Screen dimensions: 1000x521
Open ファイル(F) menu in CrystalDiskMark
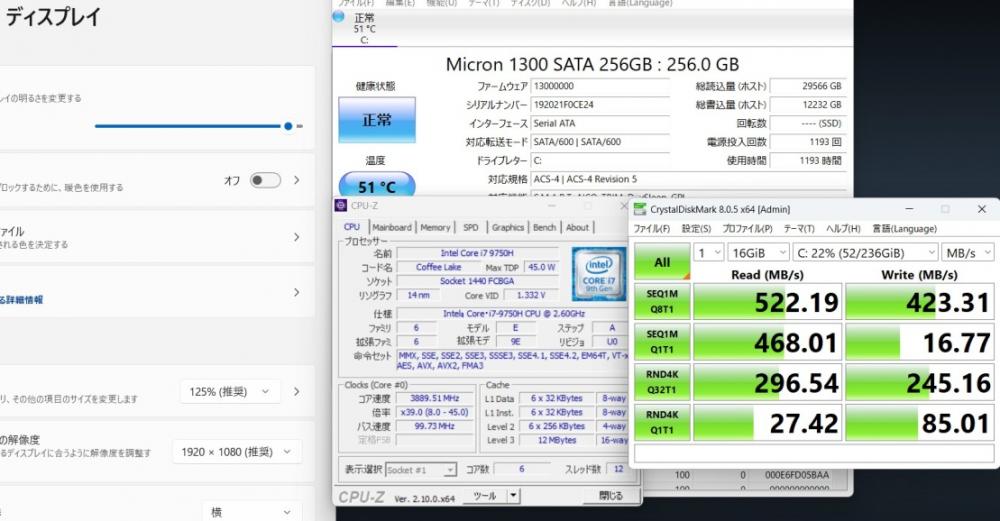(652, 229)
